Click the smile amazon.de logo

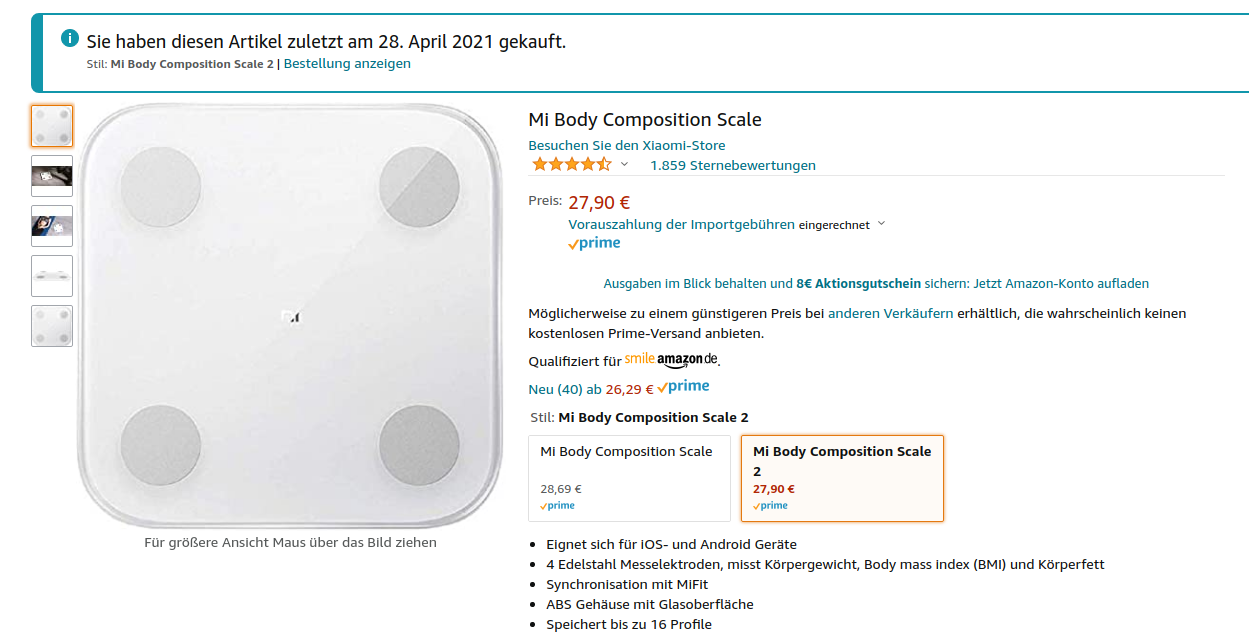pos(671,359)
